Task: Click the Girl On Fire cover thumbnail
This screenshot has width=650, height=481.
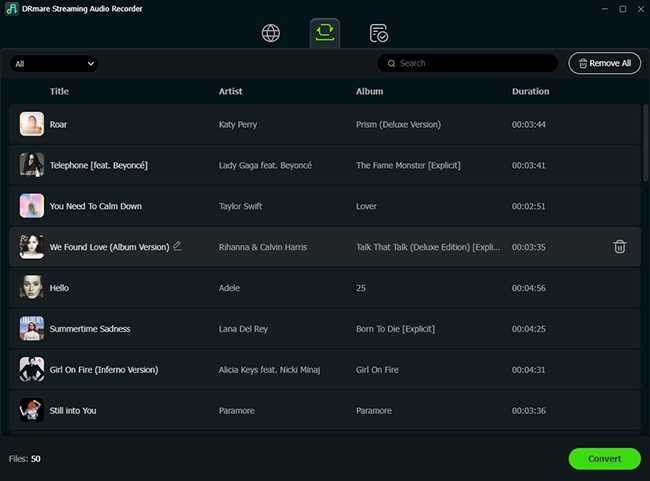Action: click(32, 369)
